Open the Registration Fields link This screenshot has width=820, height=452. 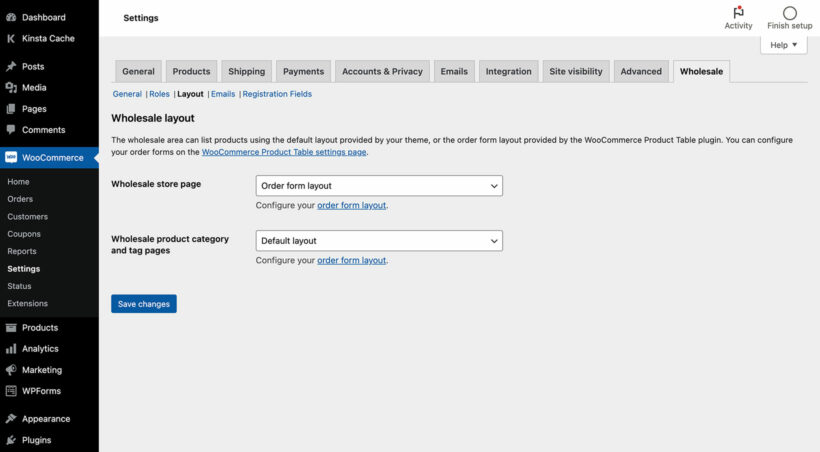tap(277, 94)
